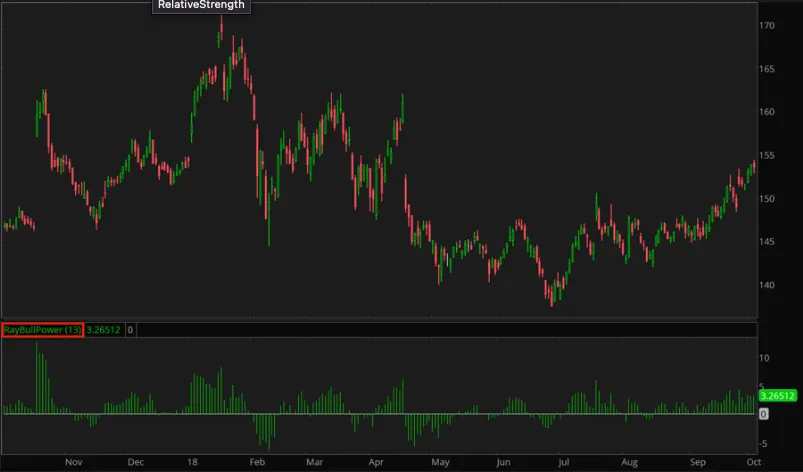
Task: Click the 0 marker on indicator axis
Action: [763, 414]
